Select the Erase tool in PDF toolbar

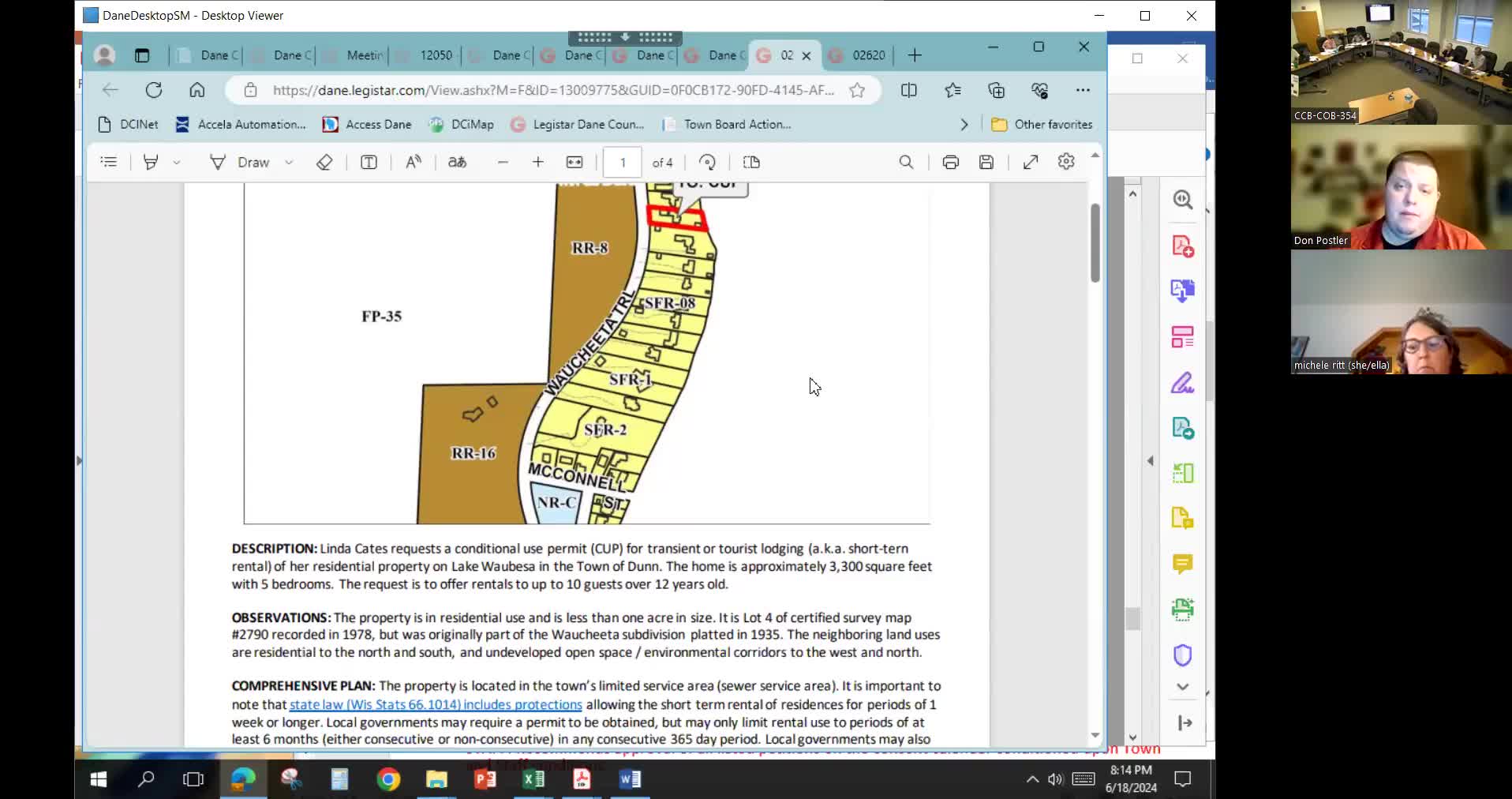point(324,162)
